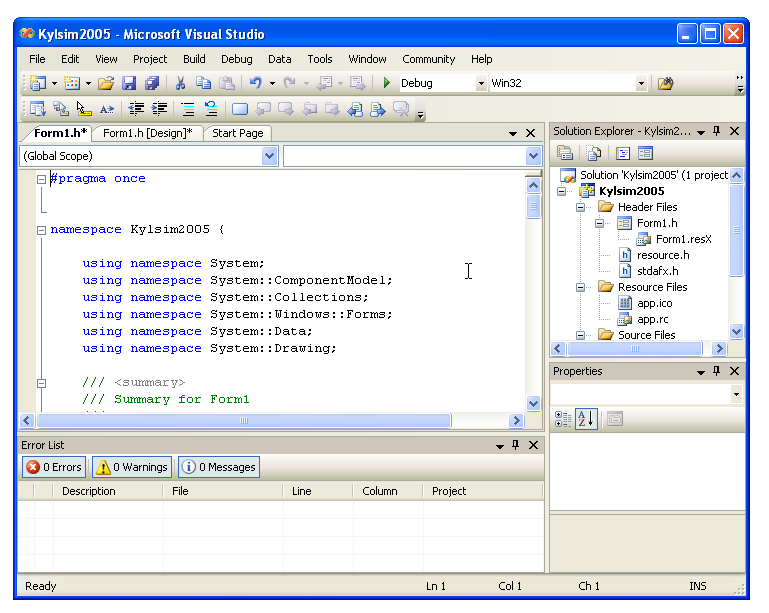
Task: Select the stdafx.h file
Action: [x=657, y=271]
